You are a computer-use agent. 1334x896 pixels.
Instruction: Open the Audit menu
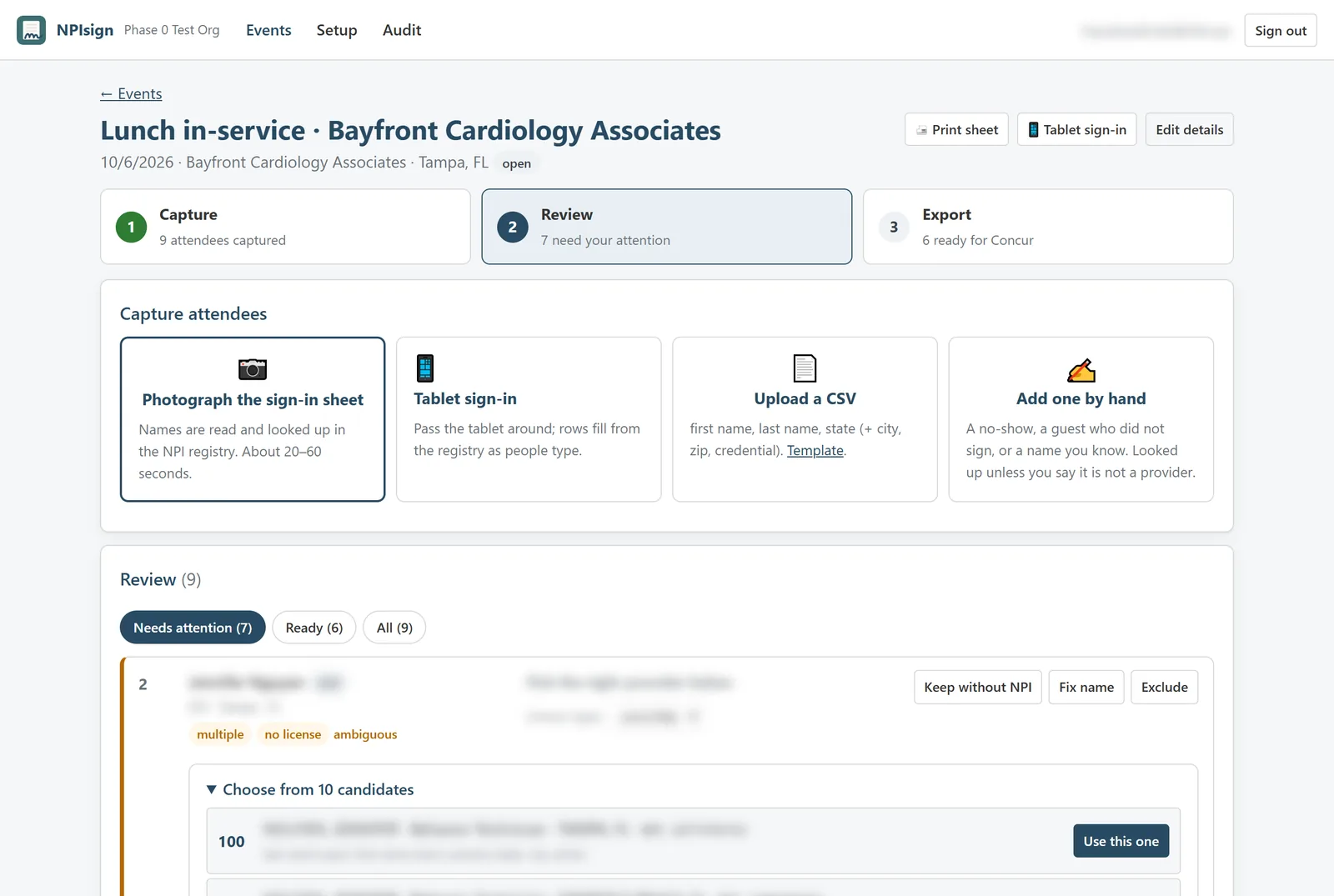point(402,30)
